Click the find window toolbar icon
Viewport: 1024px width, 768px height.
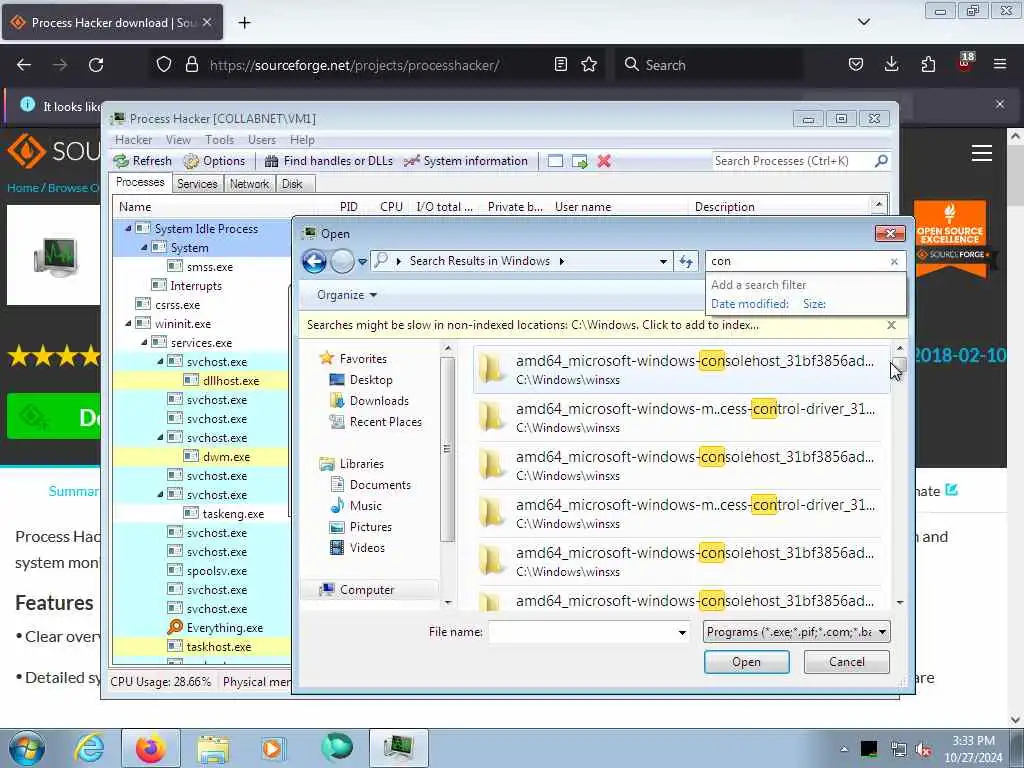coord(555,161)
